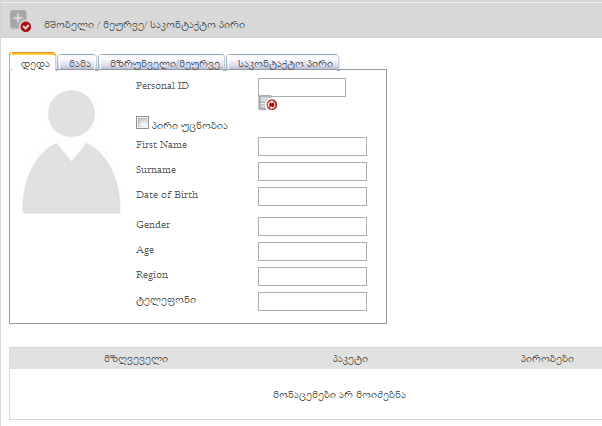The width and height of the screenshot is (602, 426).
Task: Check the 'პირი უცნობია' checkbox
Action: [x=142, y=123]
